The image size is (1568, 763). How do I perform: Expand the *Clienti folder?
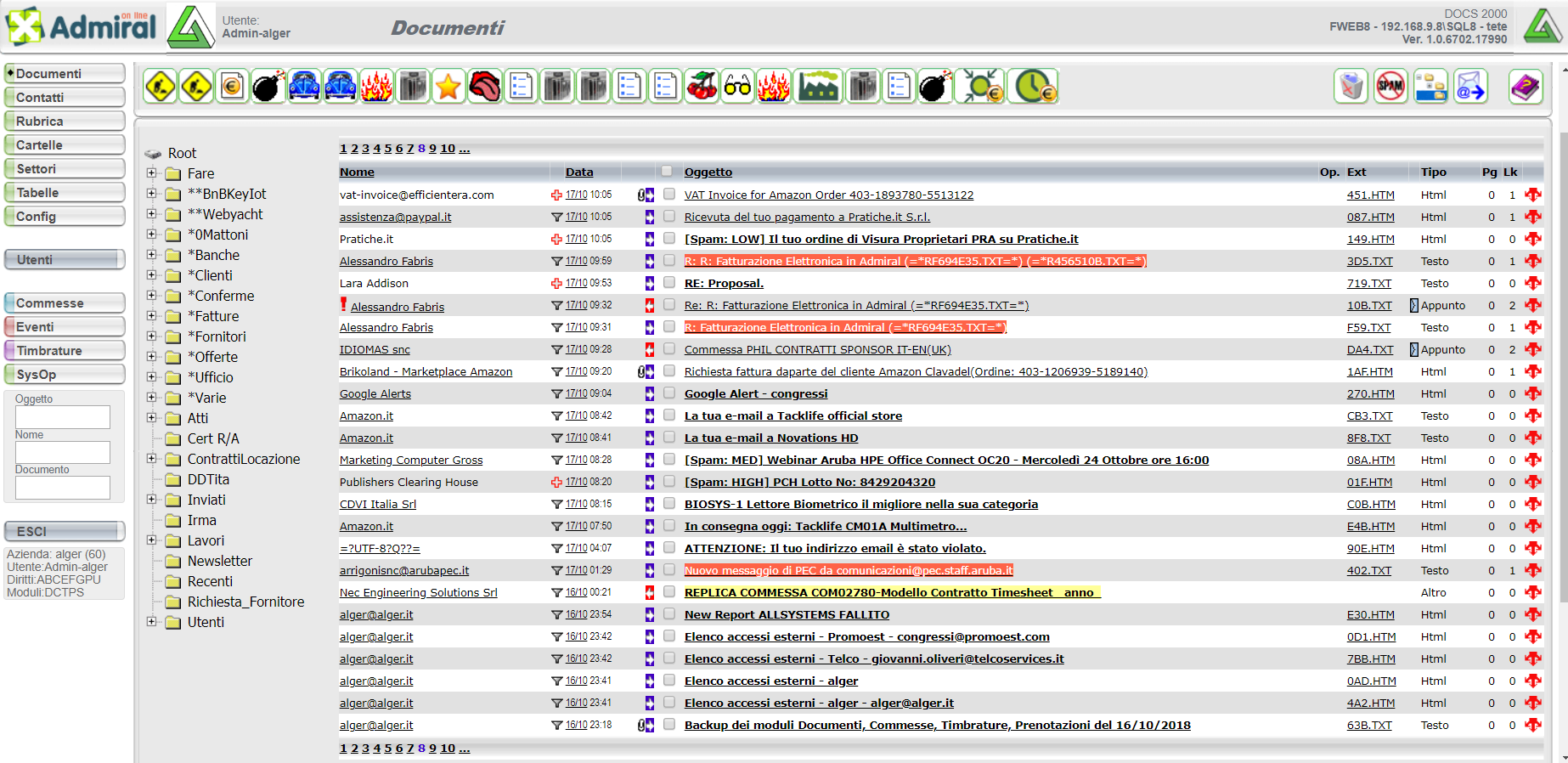151,274
